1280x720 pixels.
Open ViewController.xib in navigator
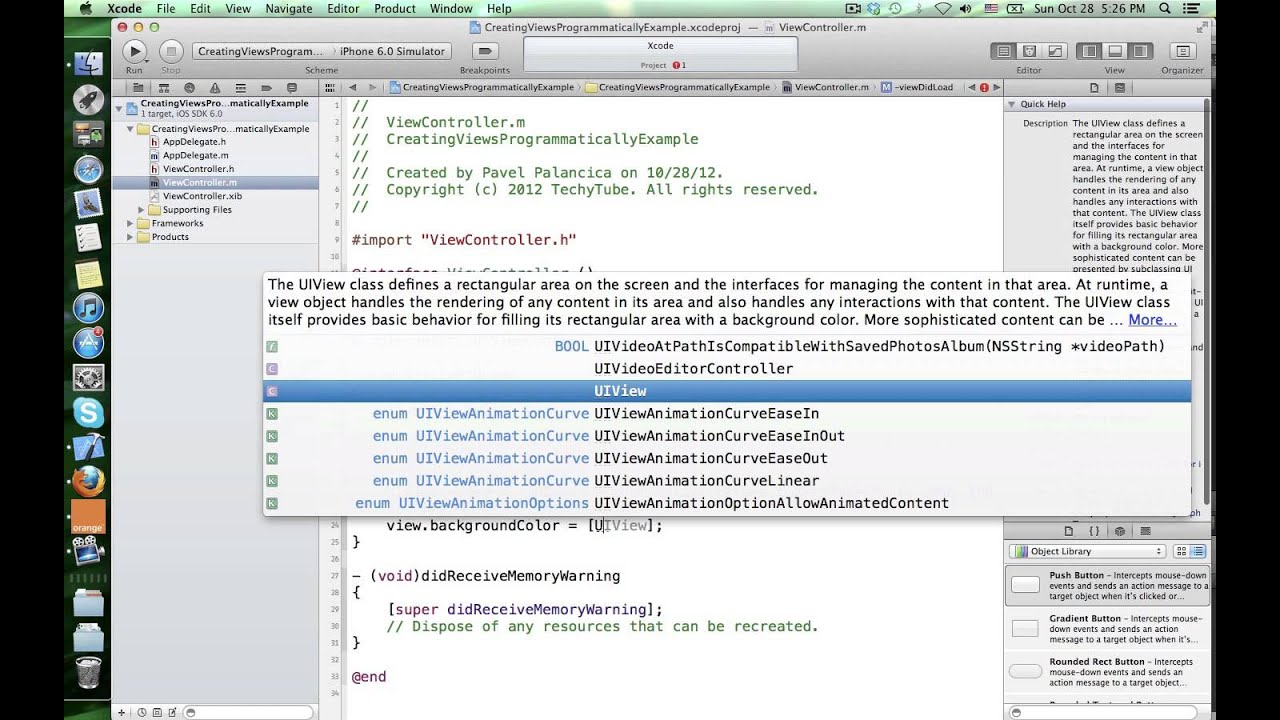(202, 196)
